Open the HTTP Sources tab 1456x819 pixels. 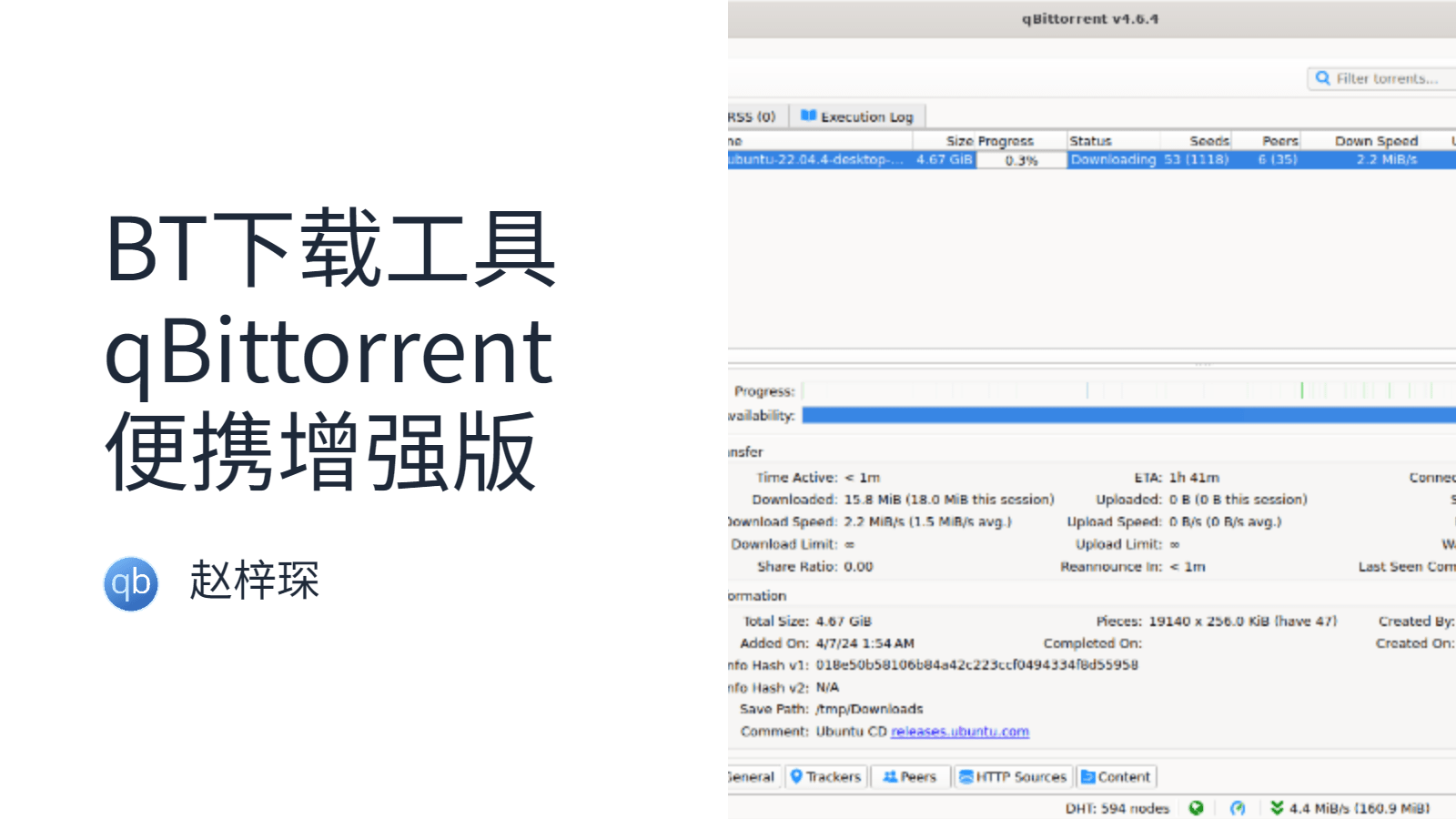1012,777
